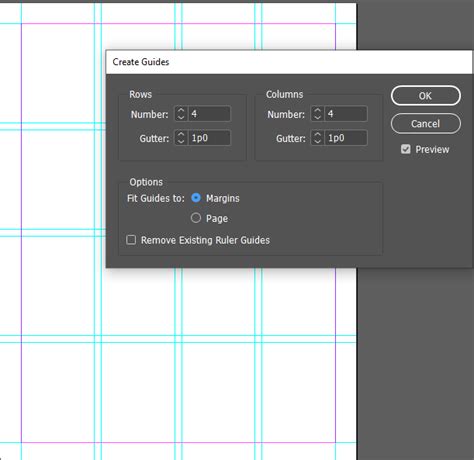Enable Remove Existing Ruler Guides checkbox
This screenshot has height=460, width=474.
131,240
